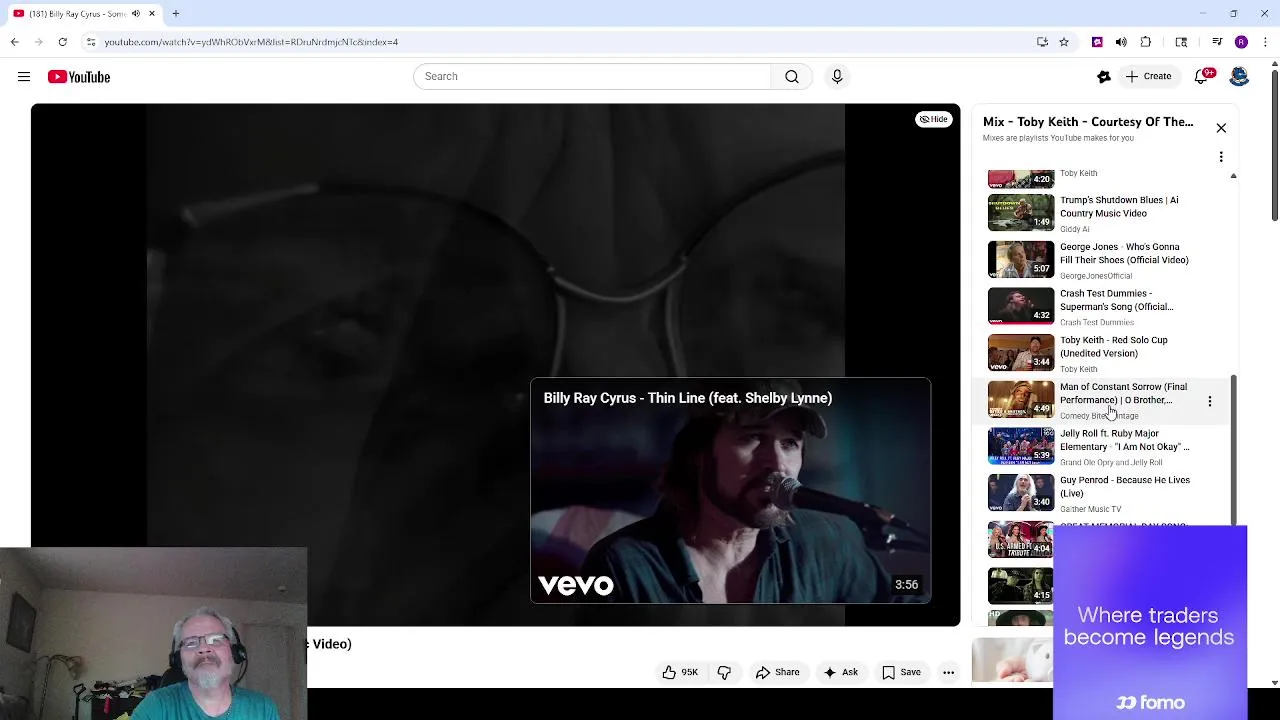Screen dimensions: 1280x720
Task: Share the video
Action: tap(778, 673)
